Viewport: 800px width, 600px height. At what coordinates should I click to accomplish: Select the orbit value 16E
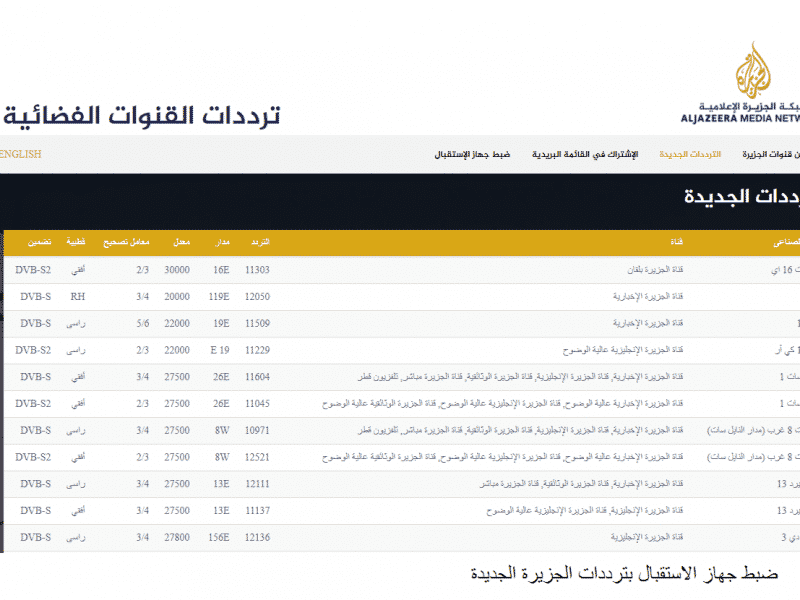click(221, 270)
